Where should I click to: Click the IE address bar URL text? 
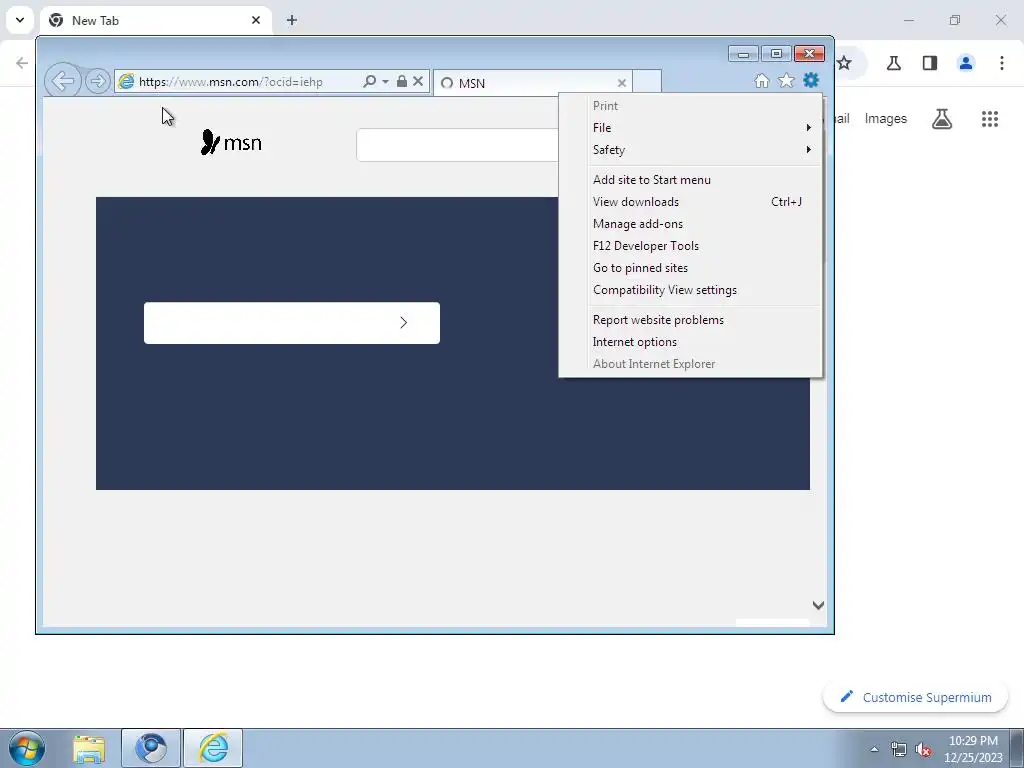[231, 82]
